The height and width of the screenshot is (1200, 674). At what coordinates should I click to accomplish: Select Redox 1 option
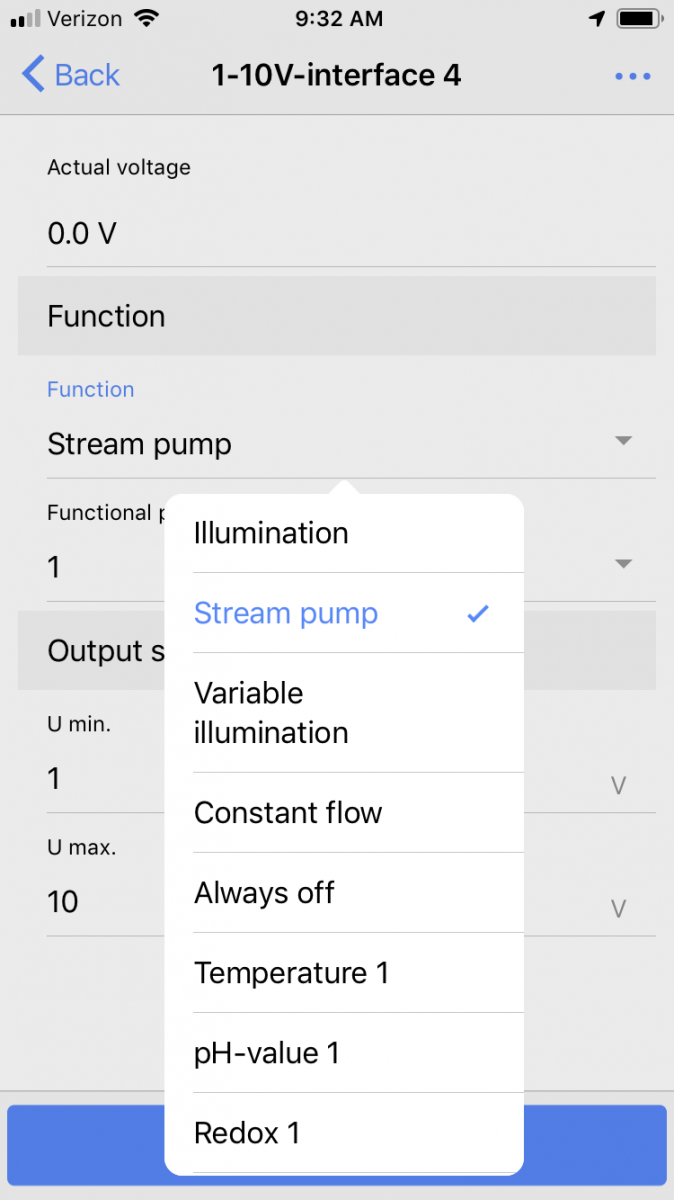[x=247, y=1132]
